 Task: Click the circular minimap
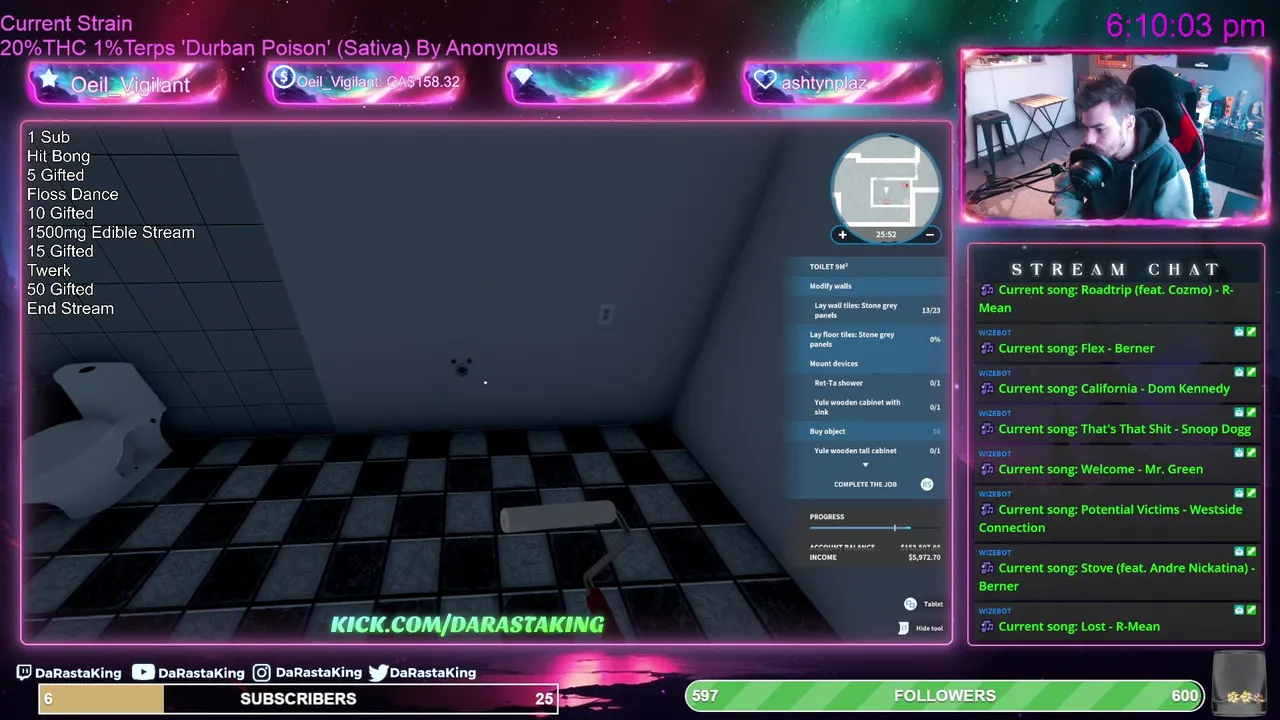click(x=886, y=187)
